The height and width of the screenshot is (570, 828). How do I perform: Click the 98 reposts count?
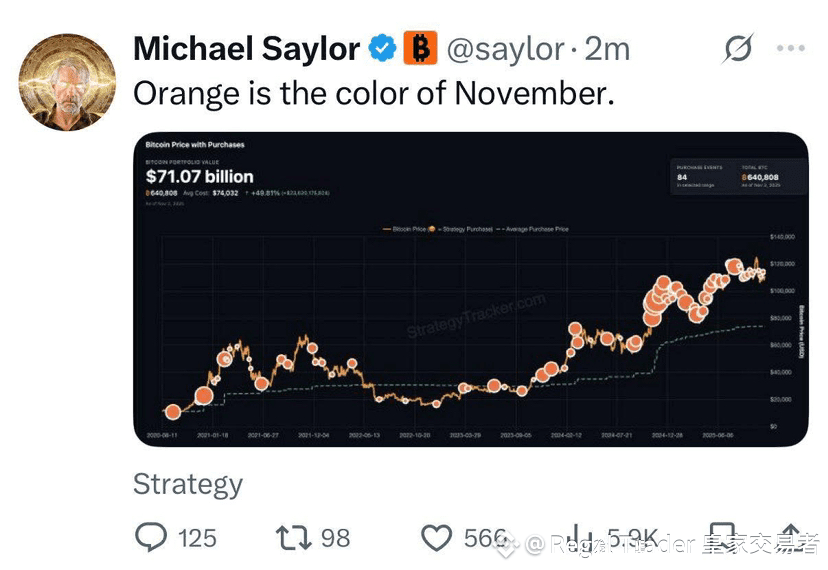336,538
